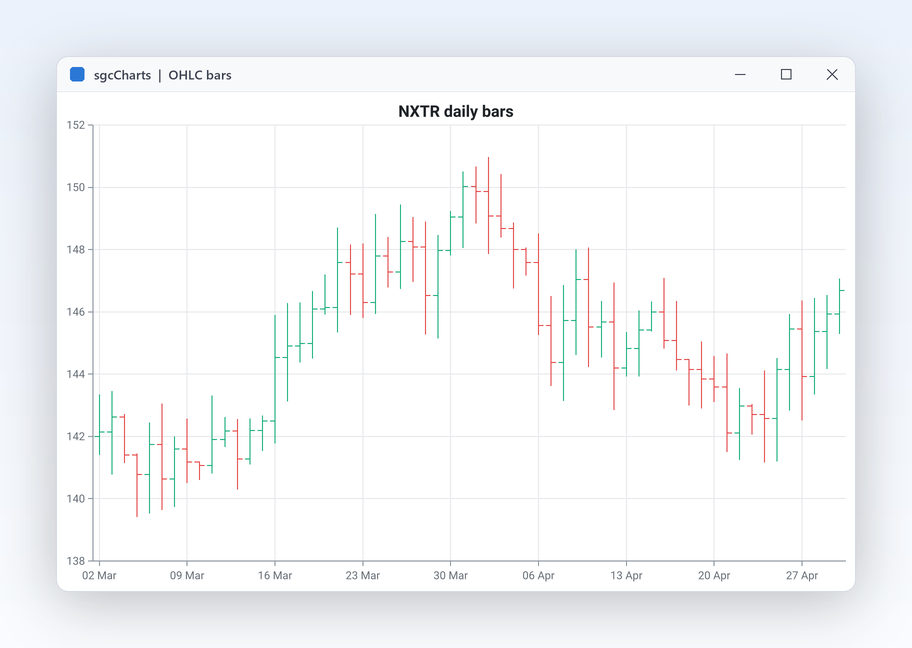Screen dimensions: 912x648
Task: Click the 138 y-axis label
Action: click(76, 561)
